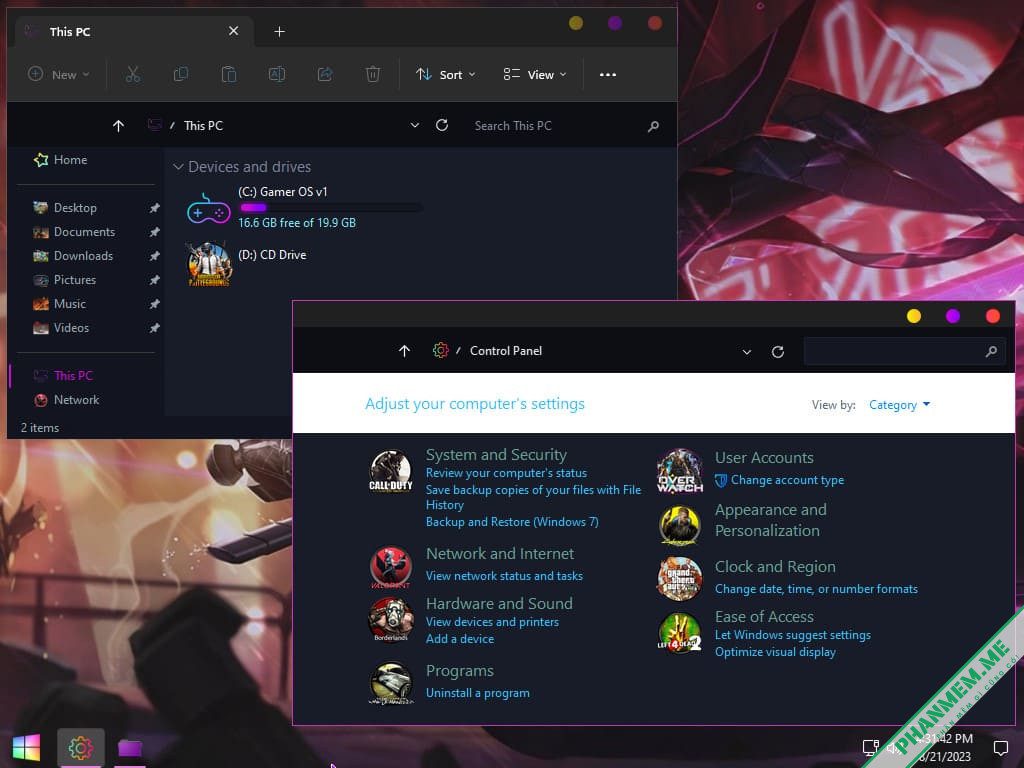Click the Share icon in File Explorer toolbar
The width and height of the screenshot is (1024, 768).
[325, 74]
